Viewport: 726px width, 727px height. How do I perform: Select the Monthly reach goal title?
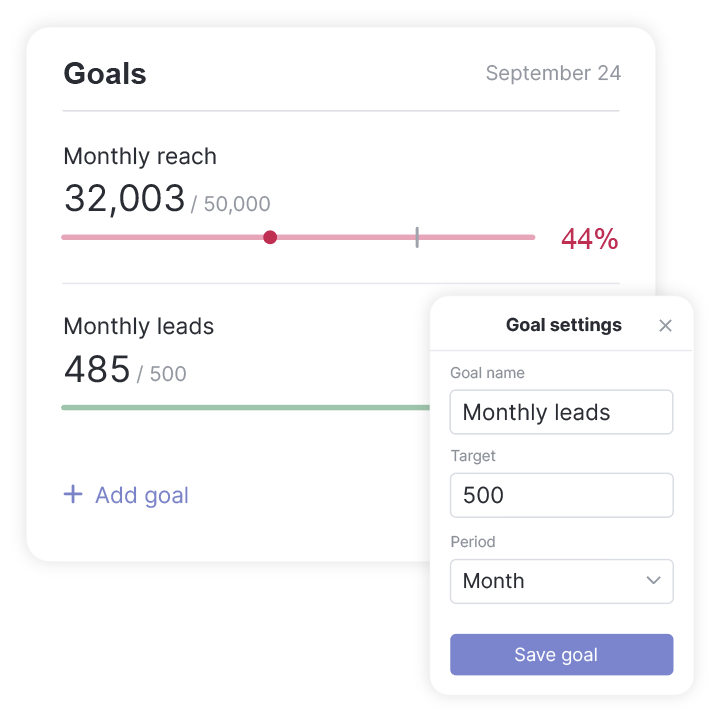(x=140, y=156)
